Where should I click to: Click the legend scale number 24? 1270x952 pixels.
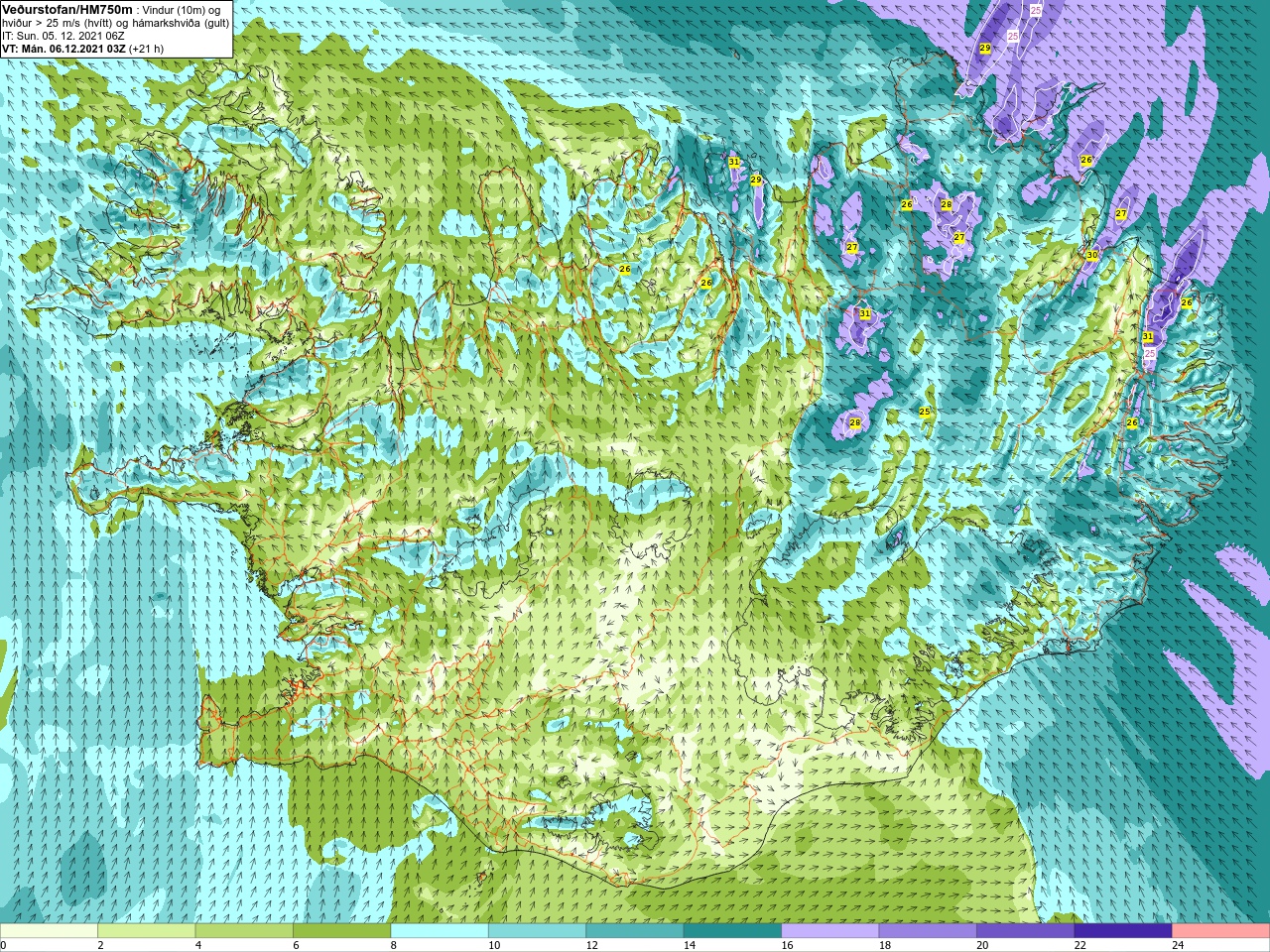(1178, 945)
